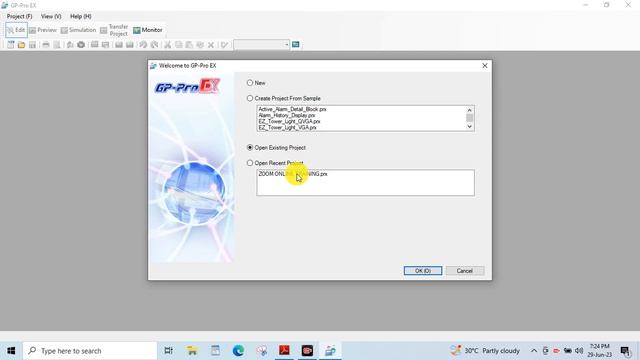Open the Project (F) menu
Viewport: 640px width, 360px height.
19,16
